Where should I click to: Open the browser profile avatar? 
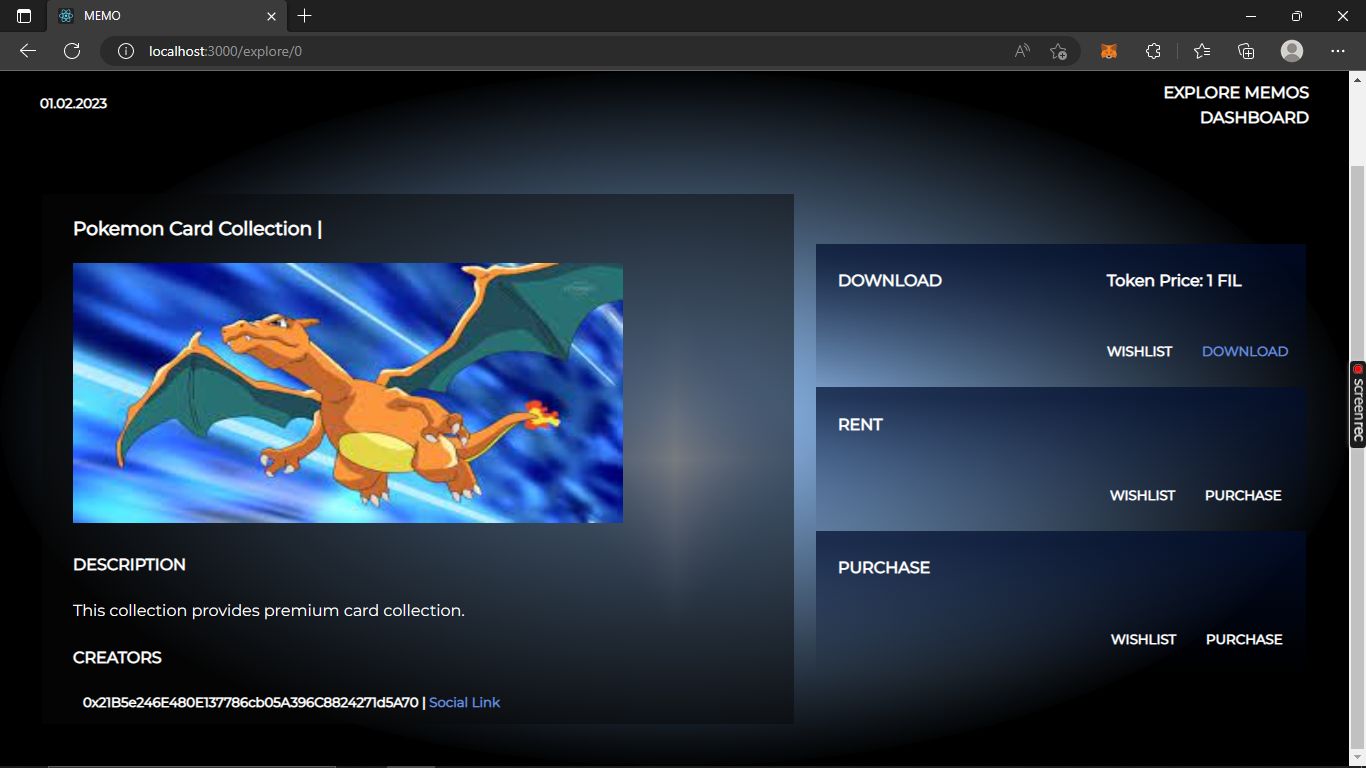1292,51
